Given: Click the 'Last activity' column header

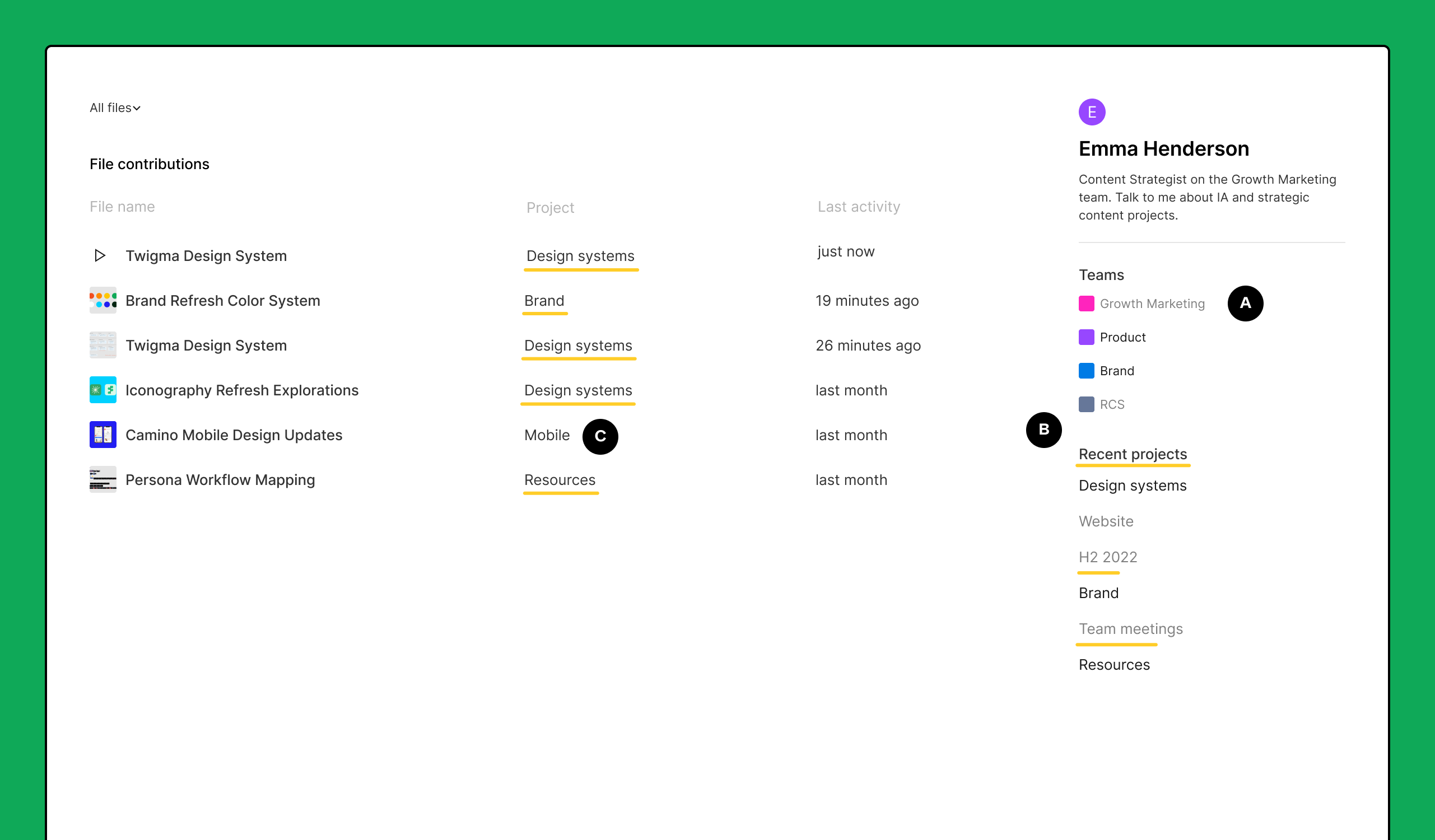Looking at the screenshot, I should pos(859,207).
